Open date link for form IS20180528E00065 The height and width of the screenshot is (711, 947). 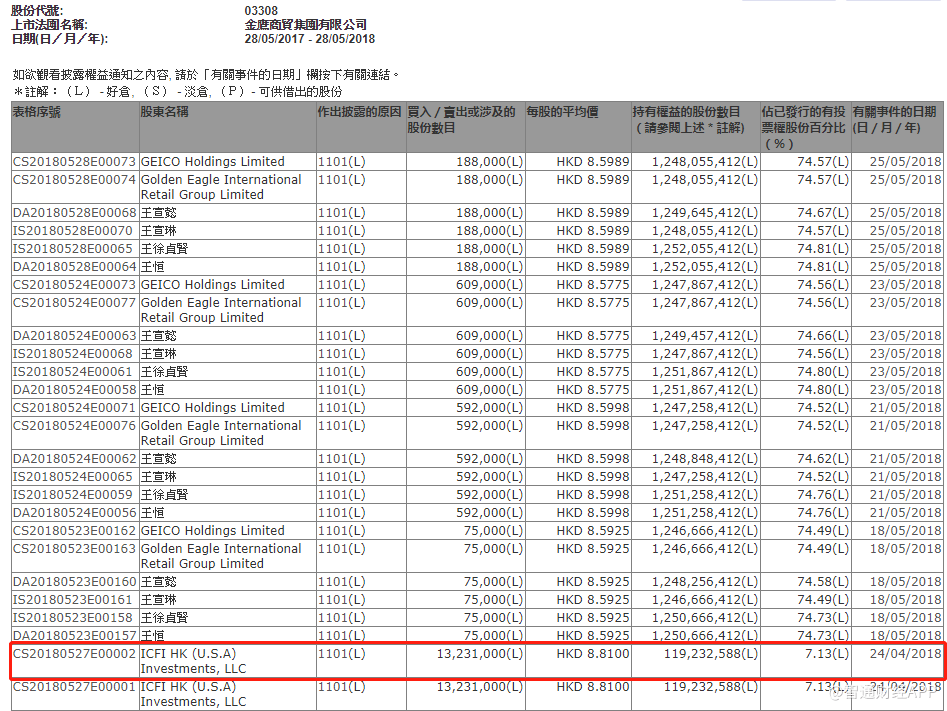click(905, 249)
